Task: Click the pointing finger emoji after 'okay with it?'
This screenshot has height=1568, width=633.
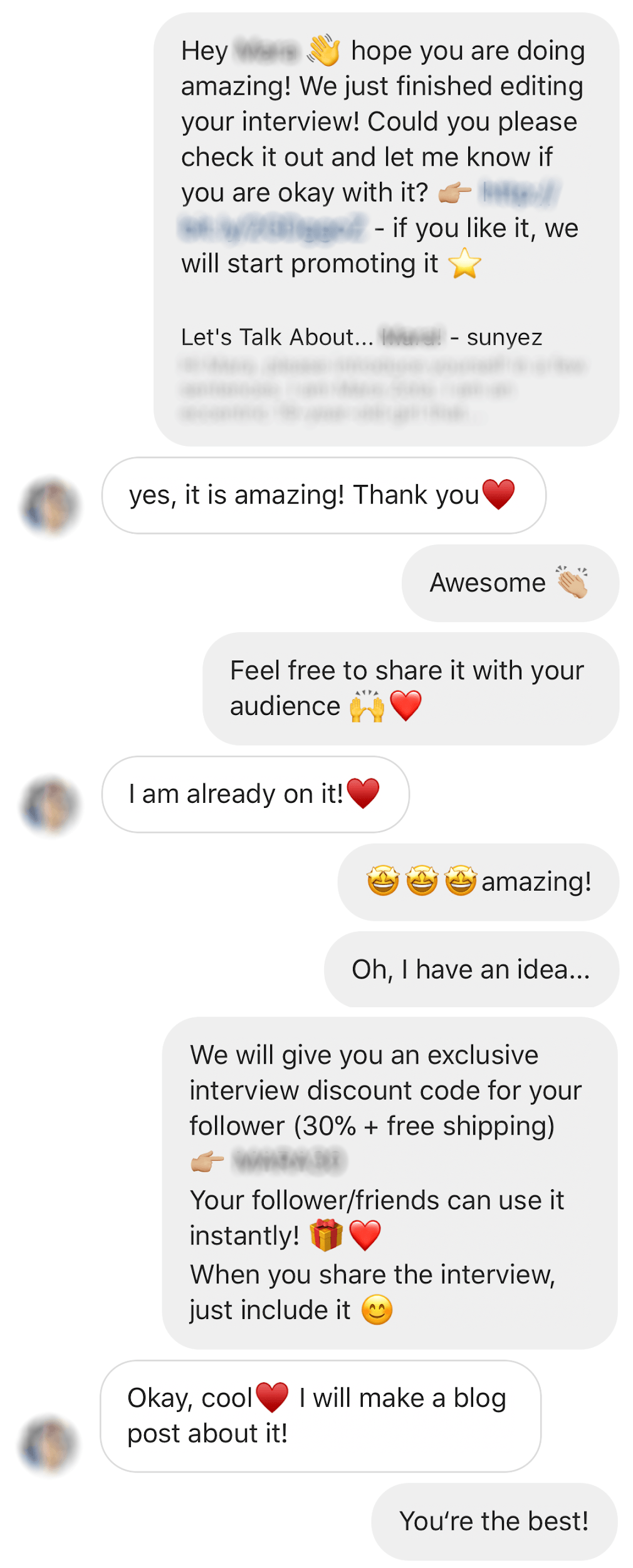Action: [454, 193]
